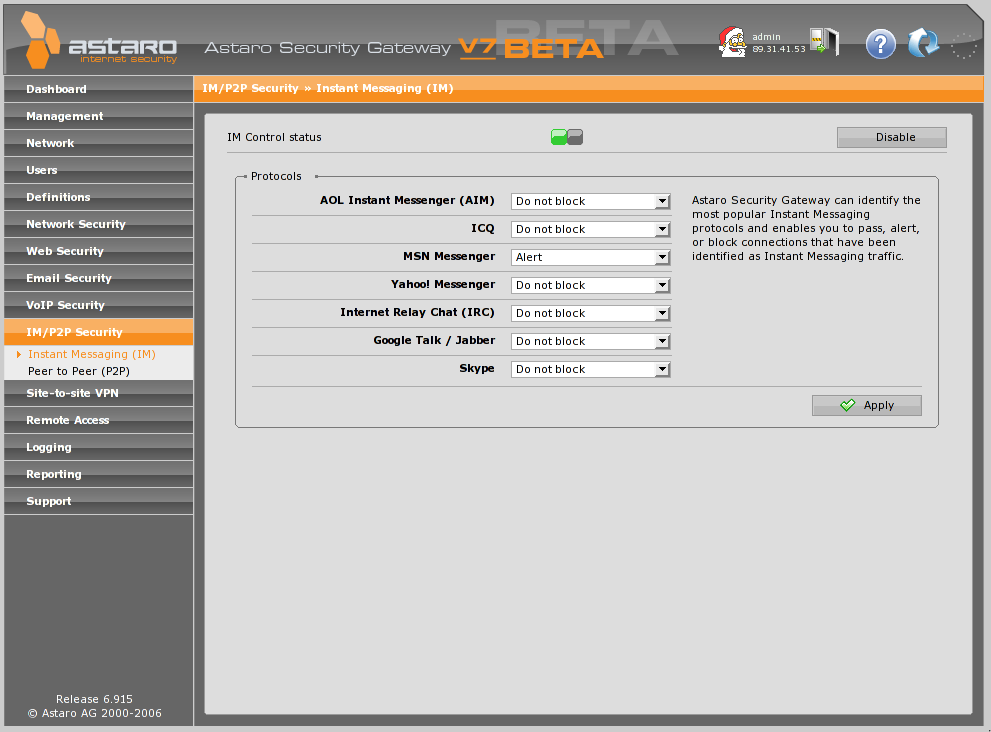Expand the MSN Messenger dropdown set to Alert
This screenshot has width=991, height=732.
(x=590, y=257)
